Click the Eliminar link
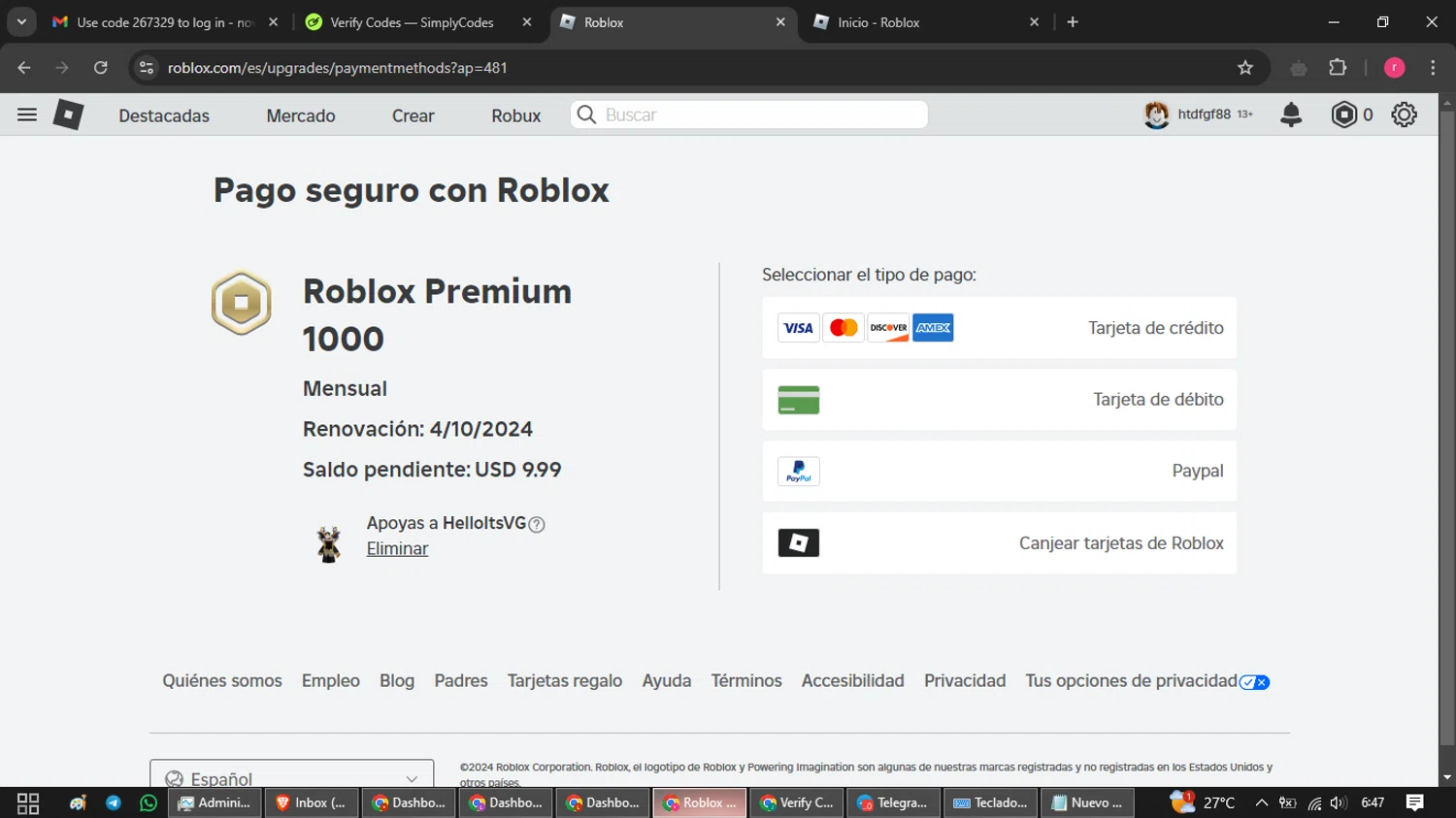 pos(397,549)
